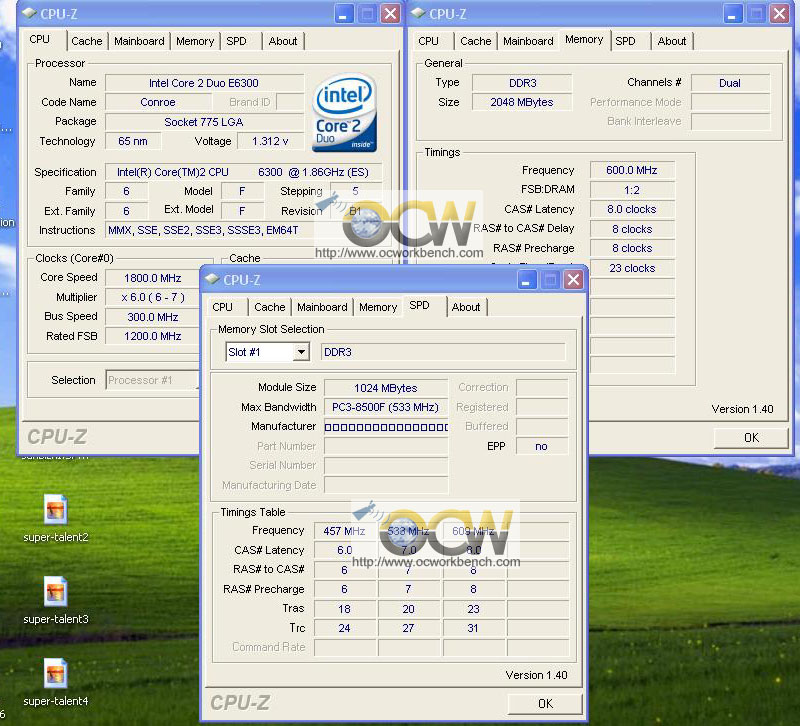Open Memory tab in left CPU window
The width and height of the screenshot is (800, 726).
pos(195,41)
